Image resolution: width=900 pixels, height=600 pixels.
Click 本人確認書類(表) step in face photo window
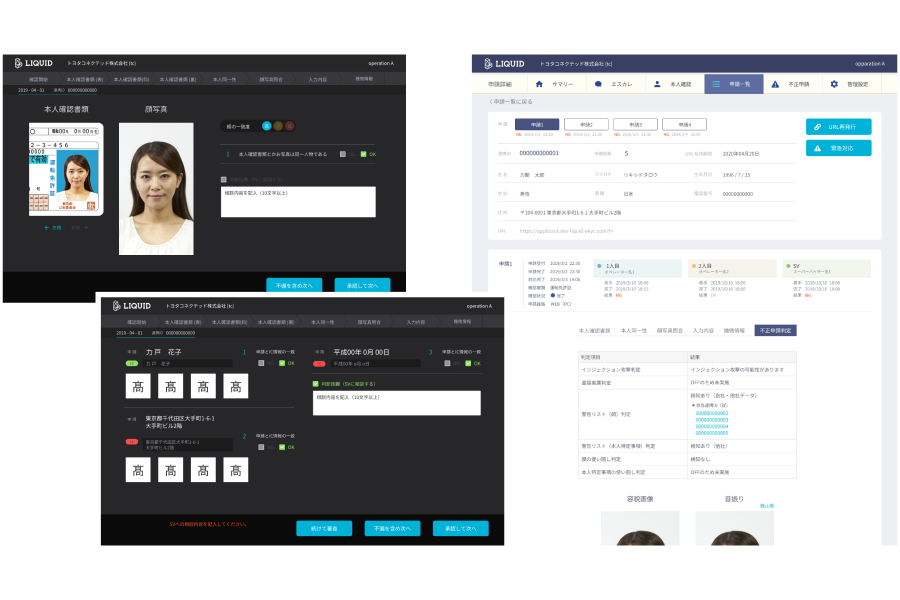coord(85,79)
